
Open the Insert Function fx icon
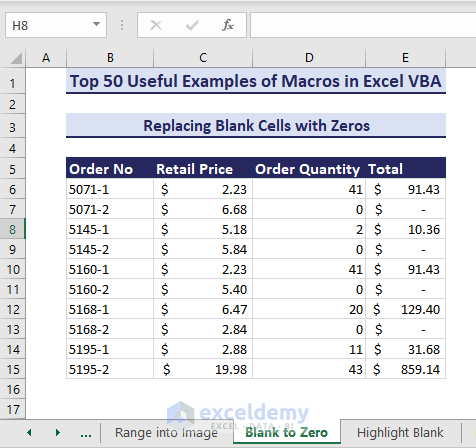tap(228, 25)
